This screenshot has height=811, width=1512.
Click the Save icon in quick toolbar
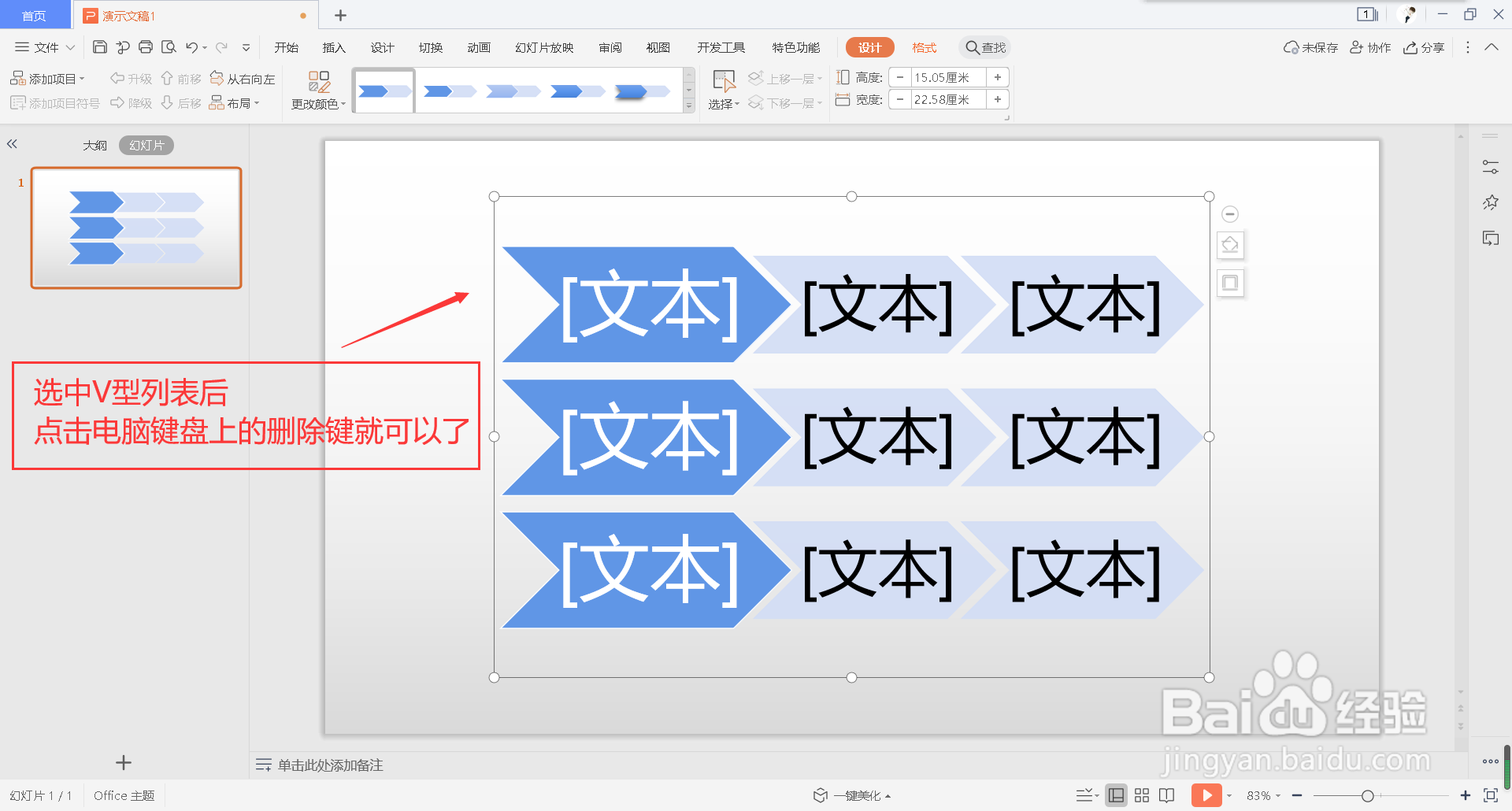point(100,47)
